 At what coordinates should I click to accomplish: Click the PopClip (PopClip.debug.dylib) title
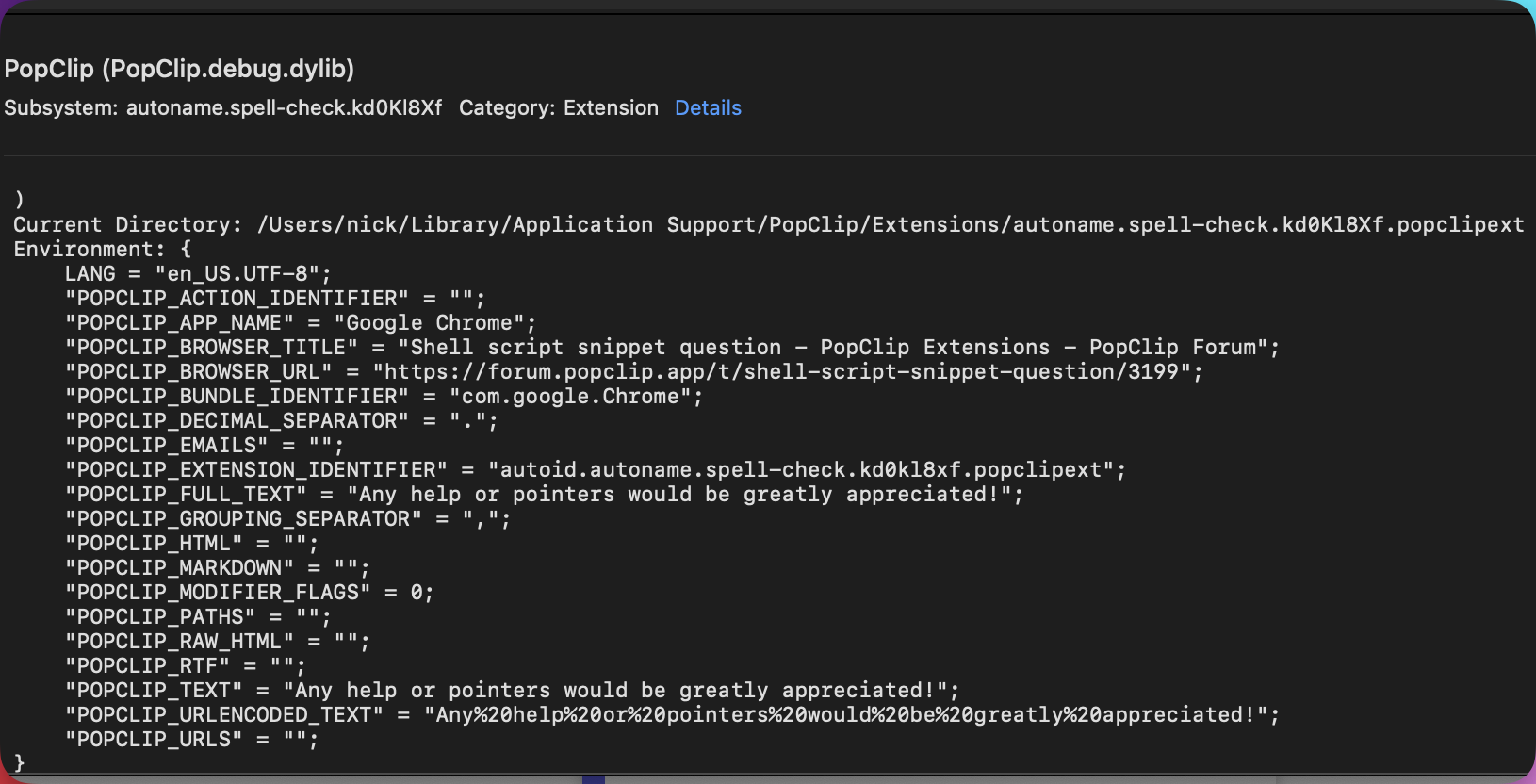point(179,69)
